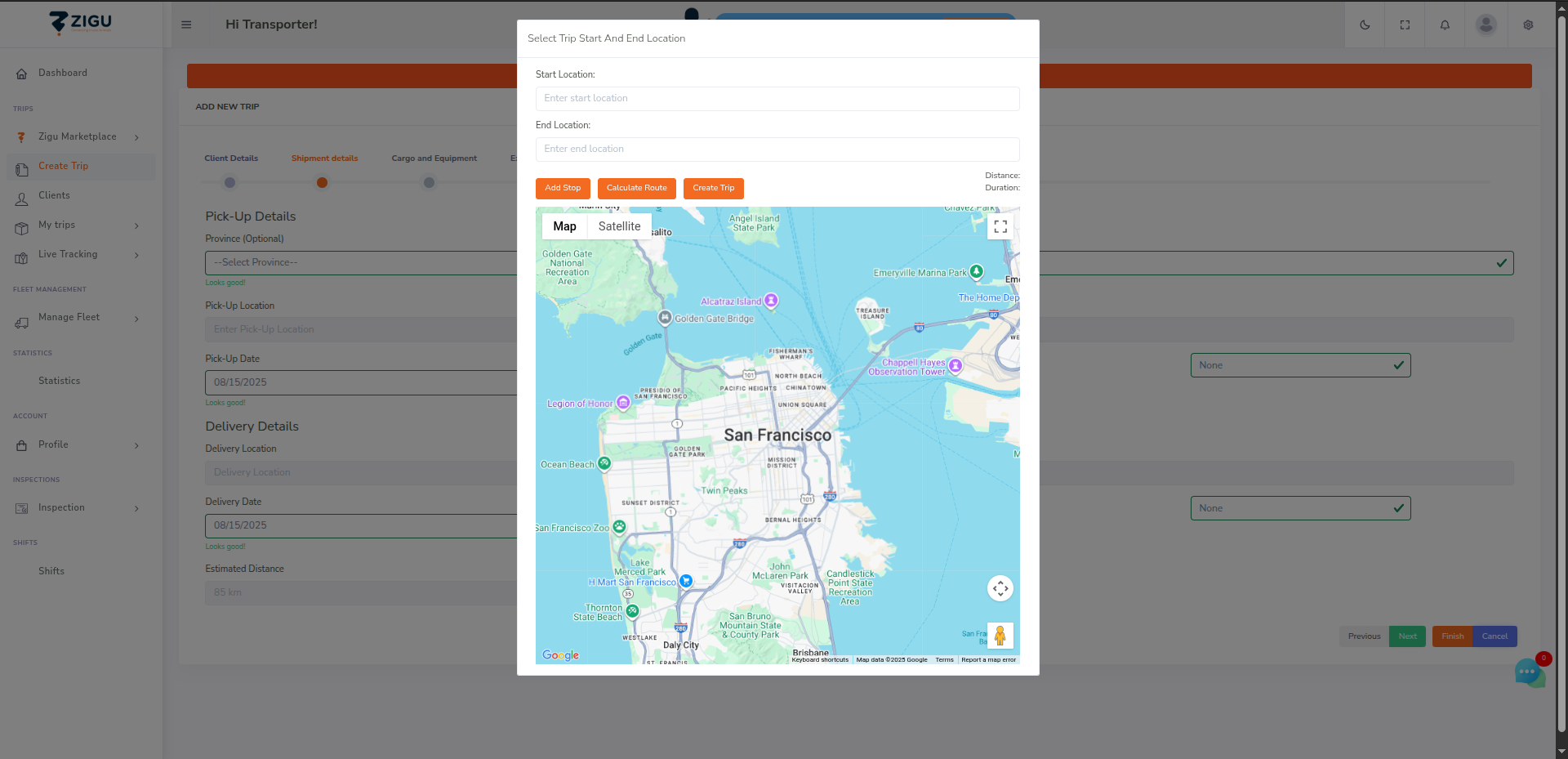The width and height of the screenshot is (1568, 759).
Task: Expand My trips submenu chevron
Action: pyautogui.click(x=136, y=225)
